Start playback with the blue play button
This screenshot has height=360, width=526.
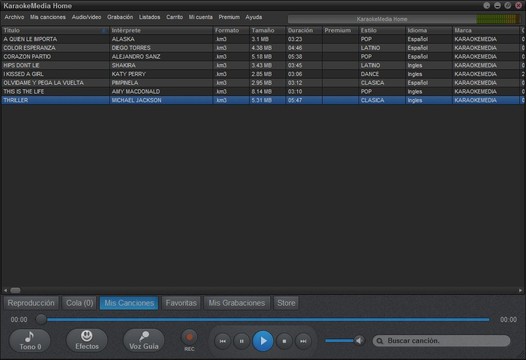tap(263, 341)
